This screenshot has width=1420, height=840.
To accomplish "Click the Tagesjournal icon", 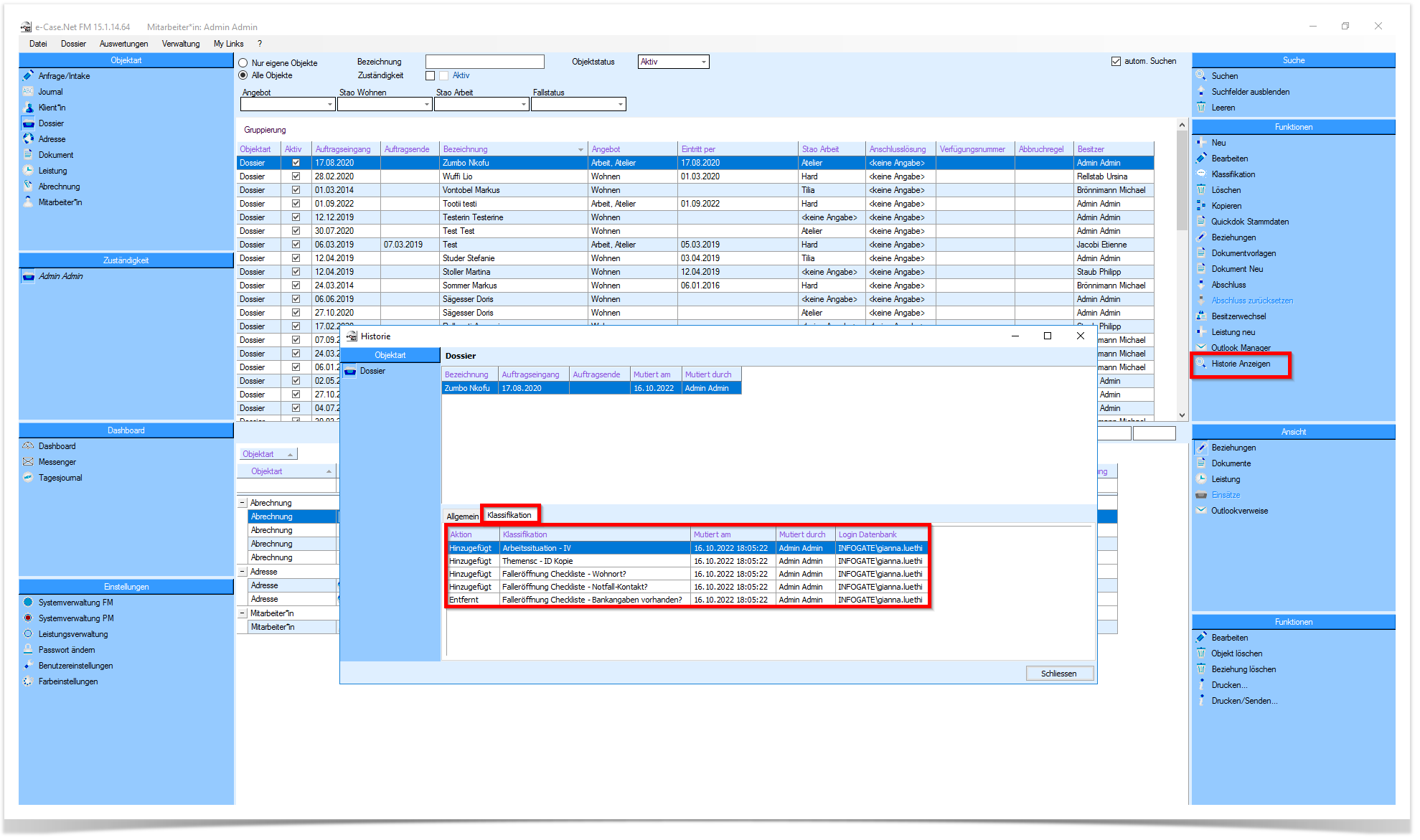I will [28, 477].
